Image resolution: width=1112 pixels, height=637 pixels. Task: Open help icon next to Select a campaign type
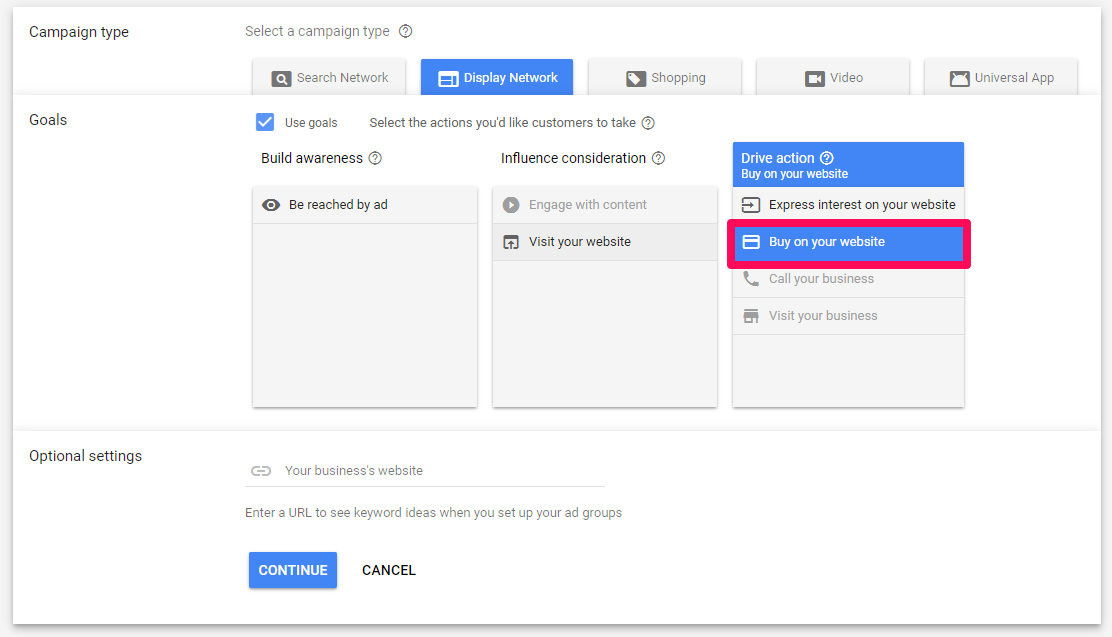click(406, 31)
